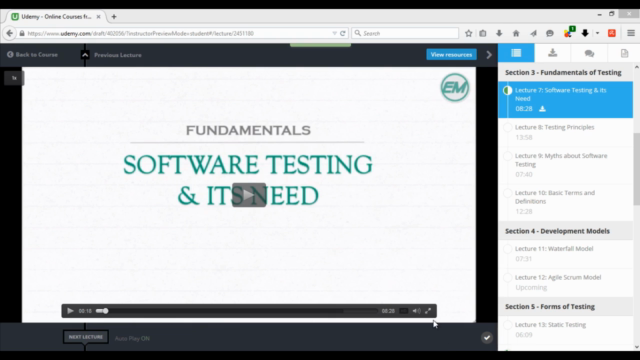Image resolution: width=640 pixels, height=360 pixels.
Task: Play video using center play overlay
Action: tap(249, 195)
